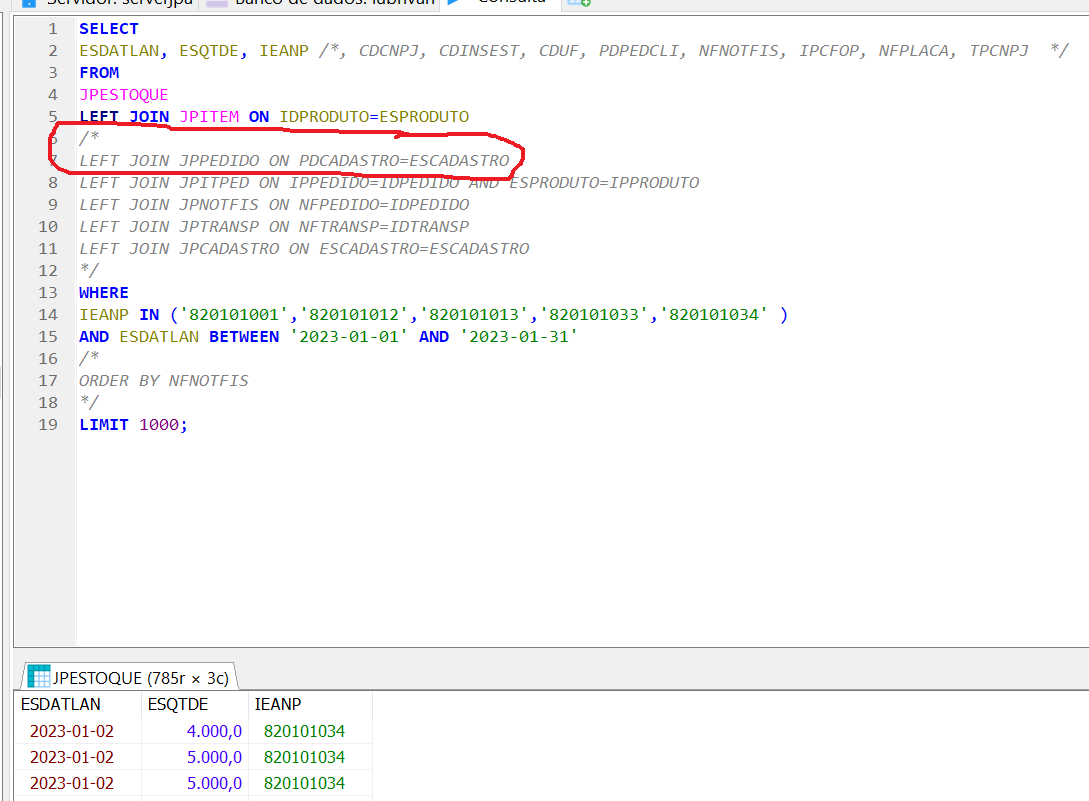The image size is (1089, 801).
Task: Click the JPESTOQUE result table icon
Action: [x=39, y=677]
